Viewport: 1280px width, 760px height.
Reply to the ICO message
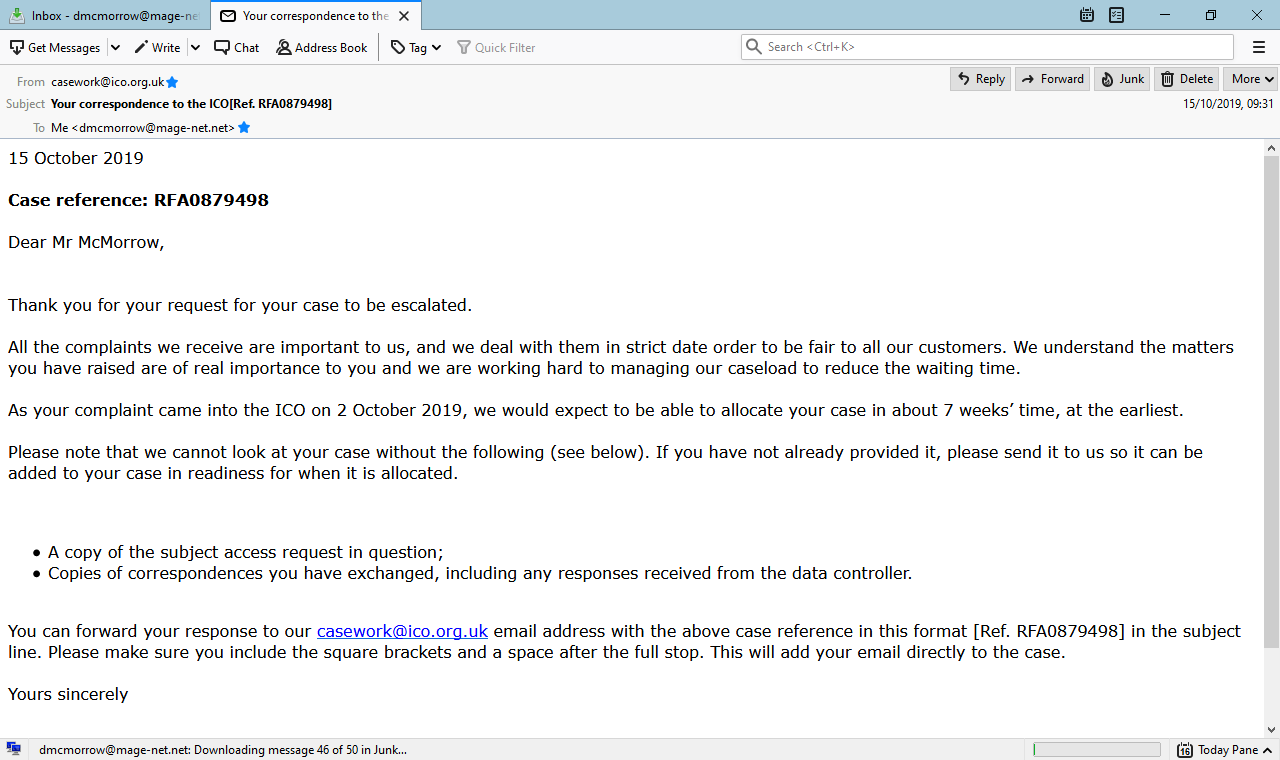[980, 79]
